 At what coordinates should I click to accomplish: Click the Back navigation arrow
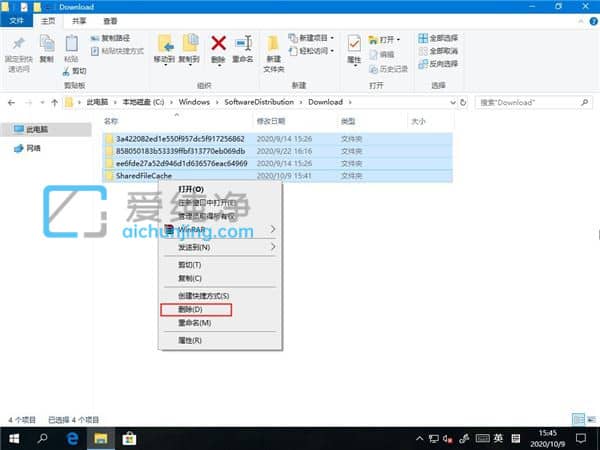11,103
